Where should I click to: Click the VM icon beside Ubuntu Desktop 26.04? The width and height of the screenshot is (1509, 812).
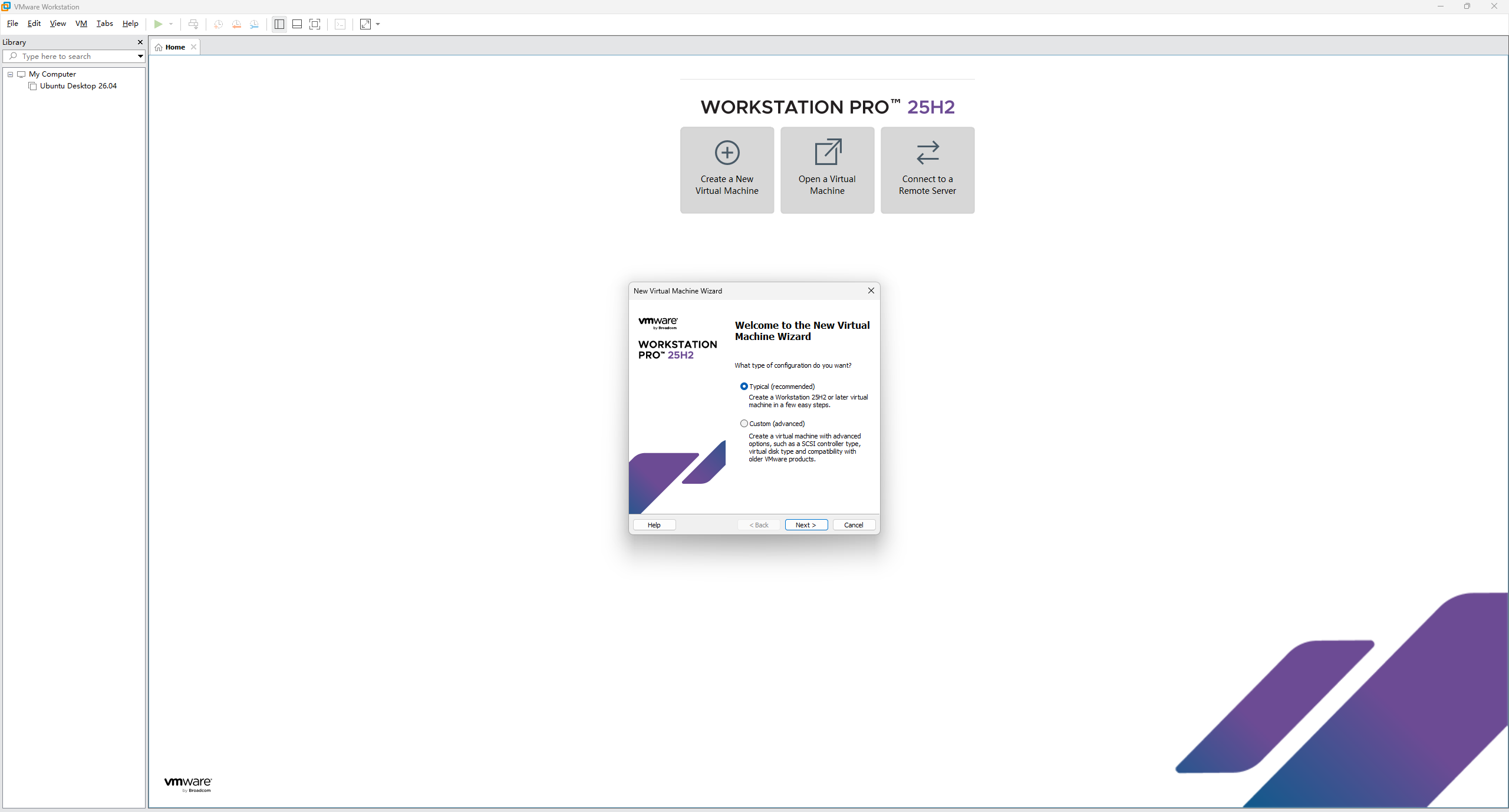click(33, 86)
